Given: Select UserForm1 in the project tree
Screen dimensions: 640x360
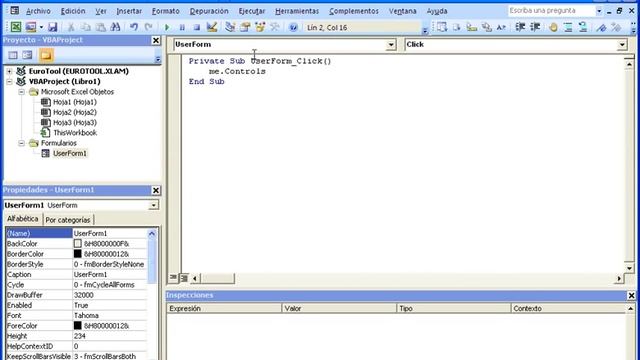Looking at the screenshot, I should 70,153.
